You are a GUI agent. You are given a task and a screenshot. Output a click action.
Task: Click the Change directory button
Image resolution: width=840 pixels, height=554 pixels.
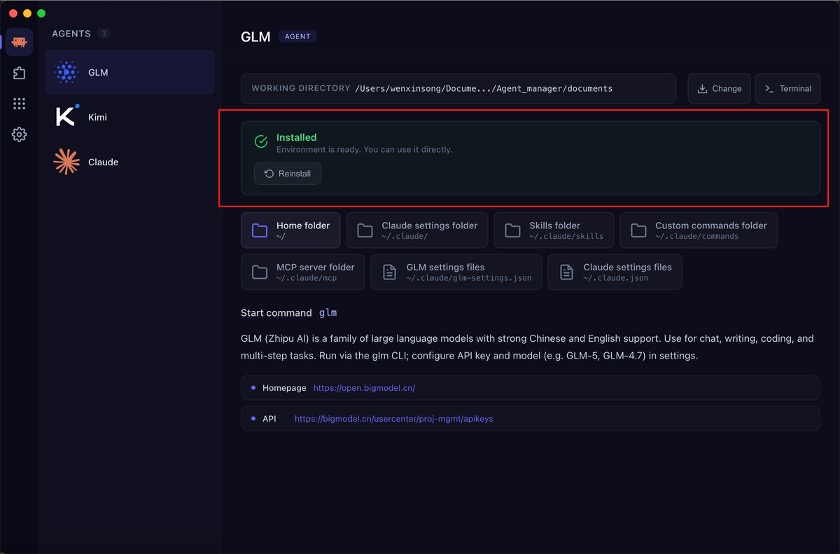719,88
